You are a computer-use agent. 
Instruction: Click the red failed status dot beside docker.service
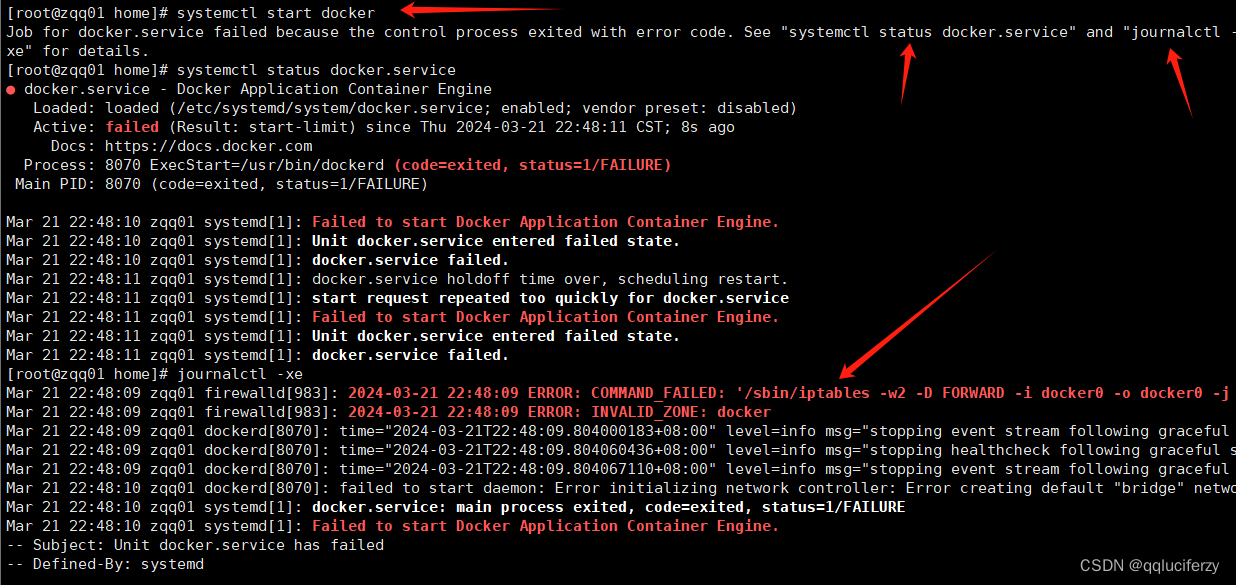coord(10,89)
